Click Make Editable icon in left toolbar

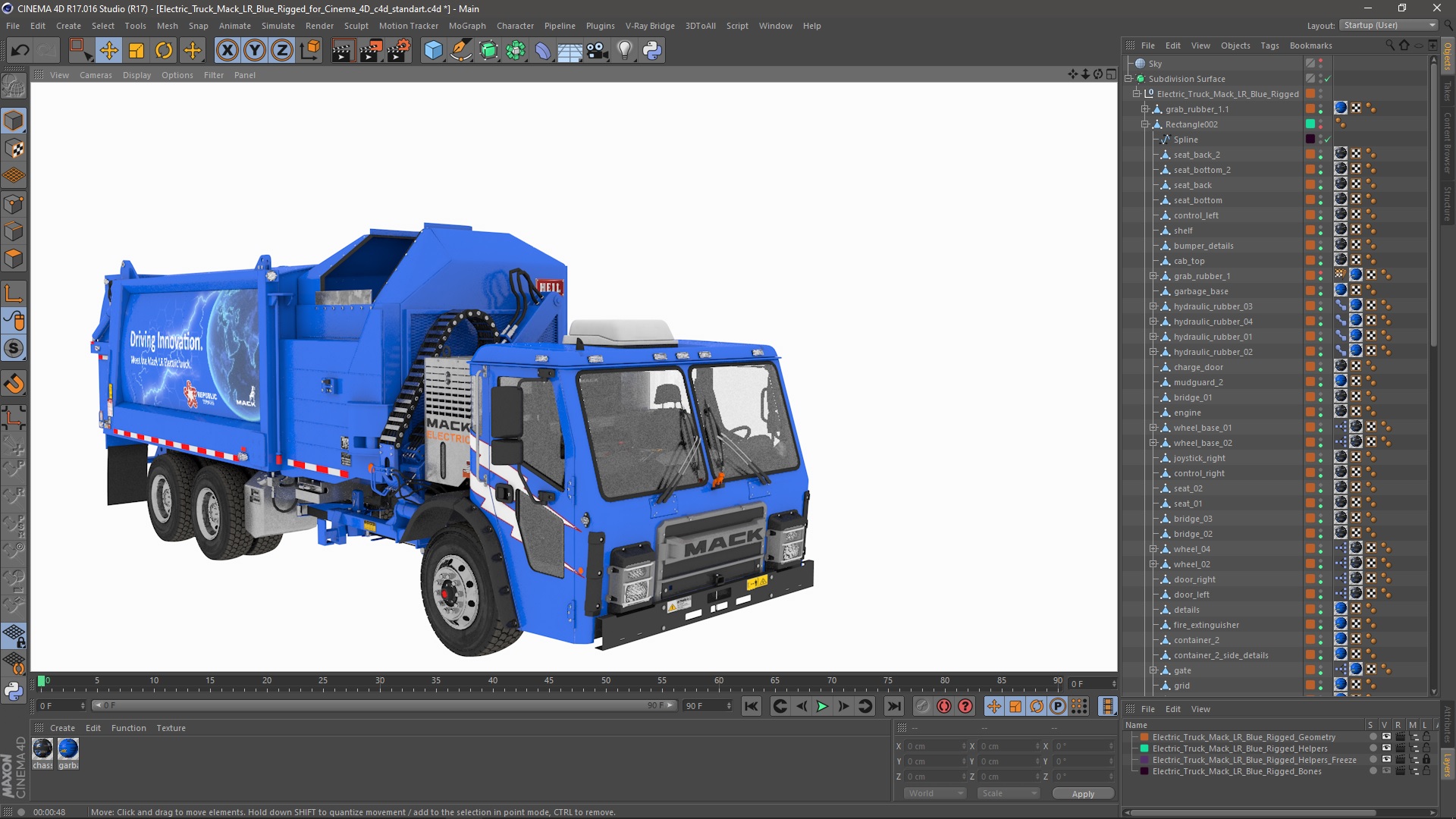[x=14, y=86]
